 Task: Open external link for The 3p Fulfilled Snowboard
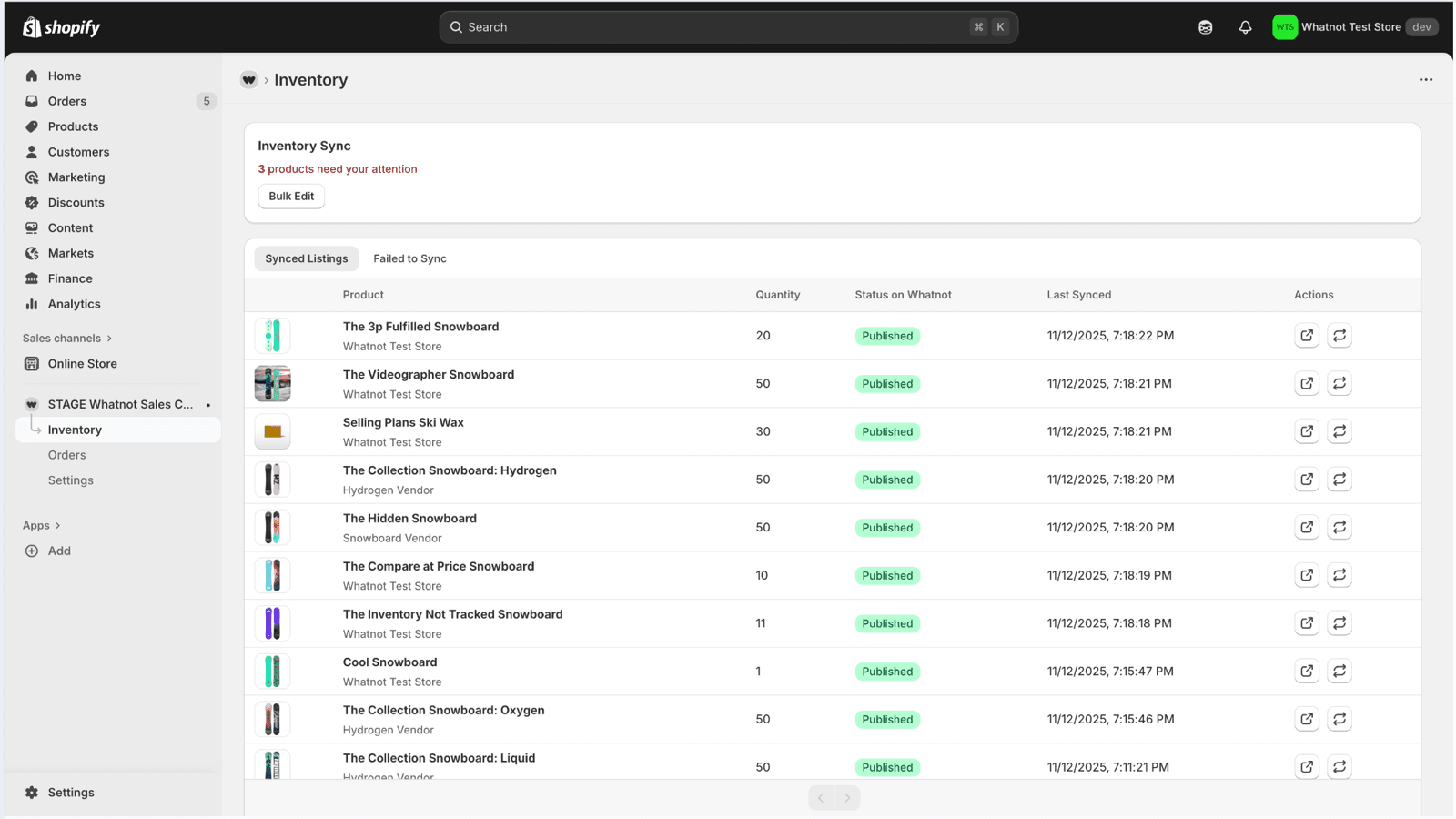(x=1307, y=336)
